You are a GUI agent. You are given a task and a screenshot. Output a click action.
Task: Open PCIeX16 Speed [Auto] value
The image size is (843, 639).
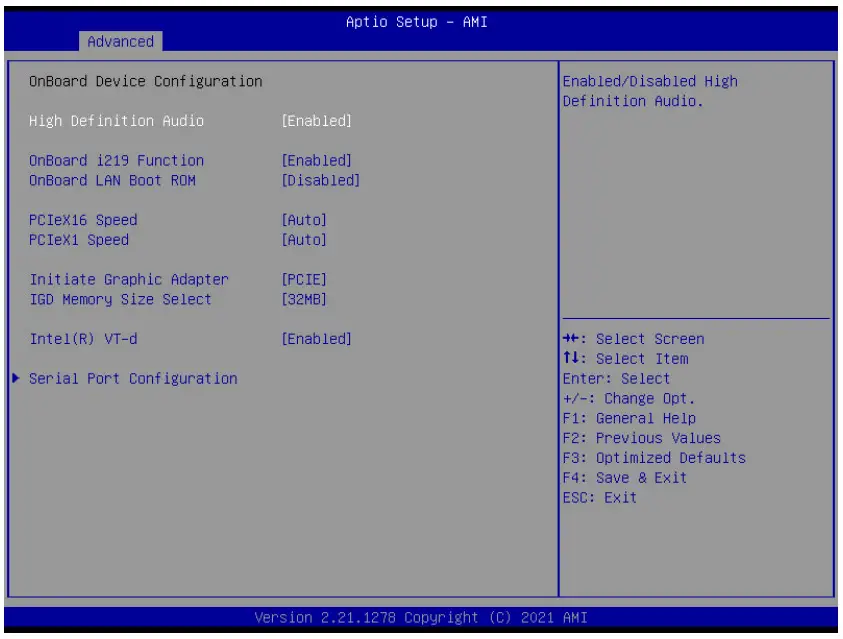click(x=304, y=220)
